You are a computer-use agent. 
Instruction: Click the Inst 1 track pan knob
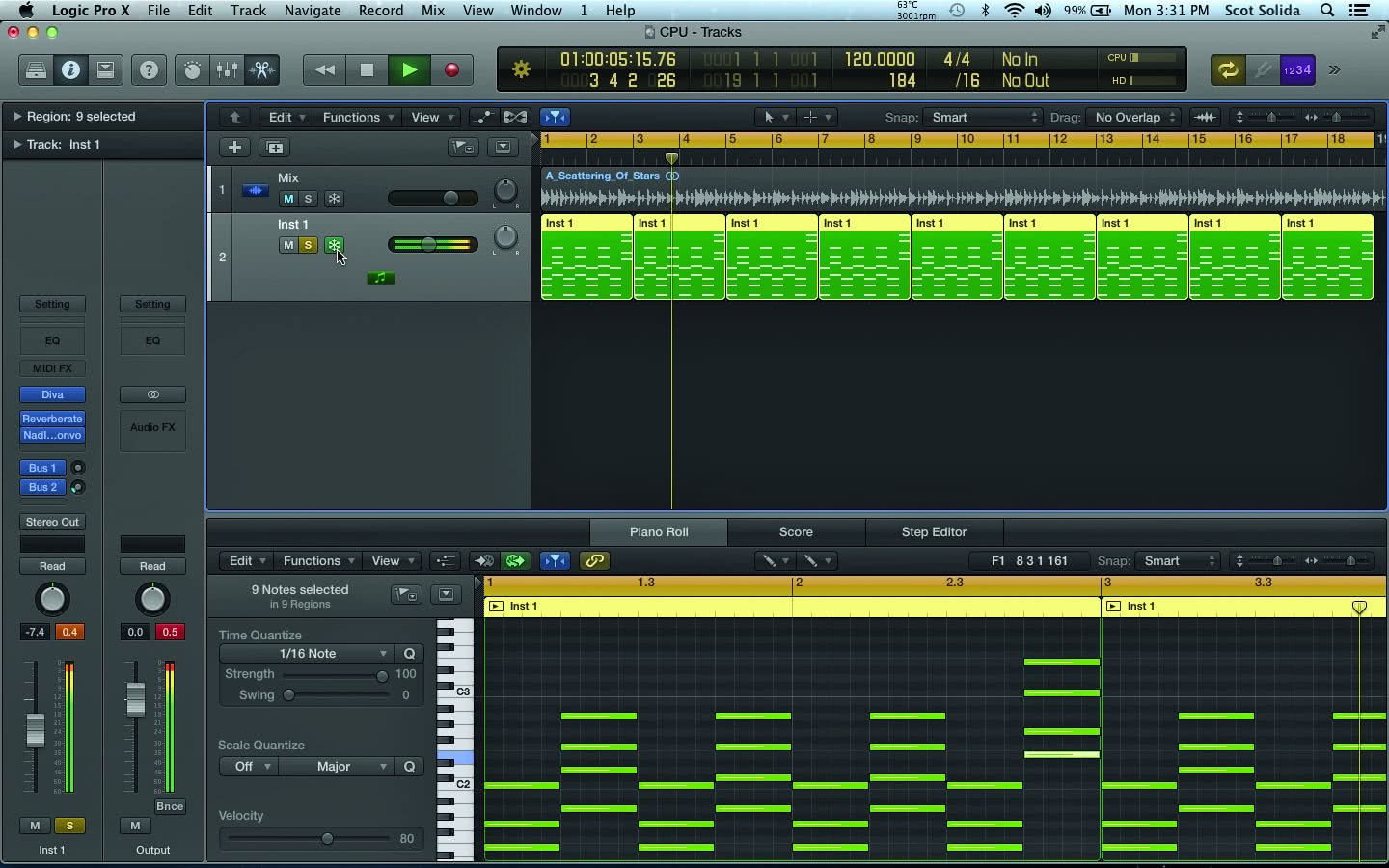click(505, 236)
